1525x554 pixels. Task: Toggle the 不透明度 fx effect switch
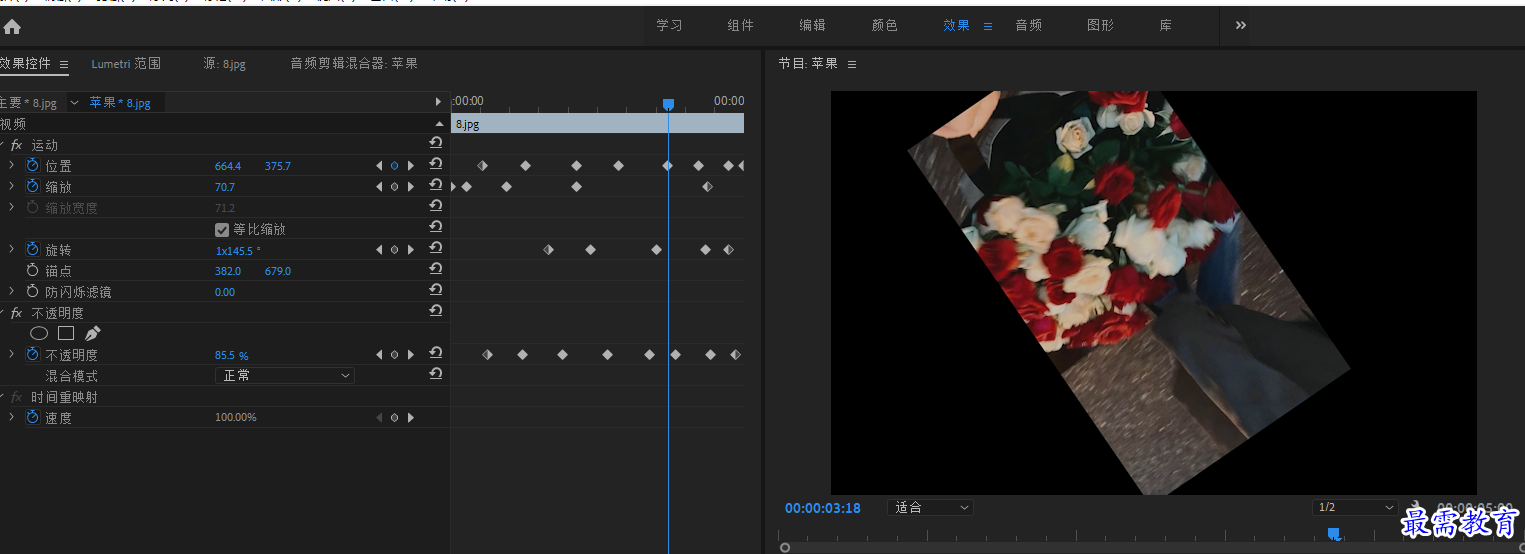pyautogui.click(x=16, y=313)
